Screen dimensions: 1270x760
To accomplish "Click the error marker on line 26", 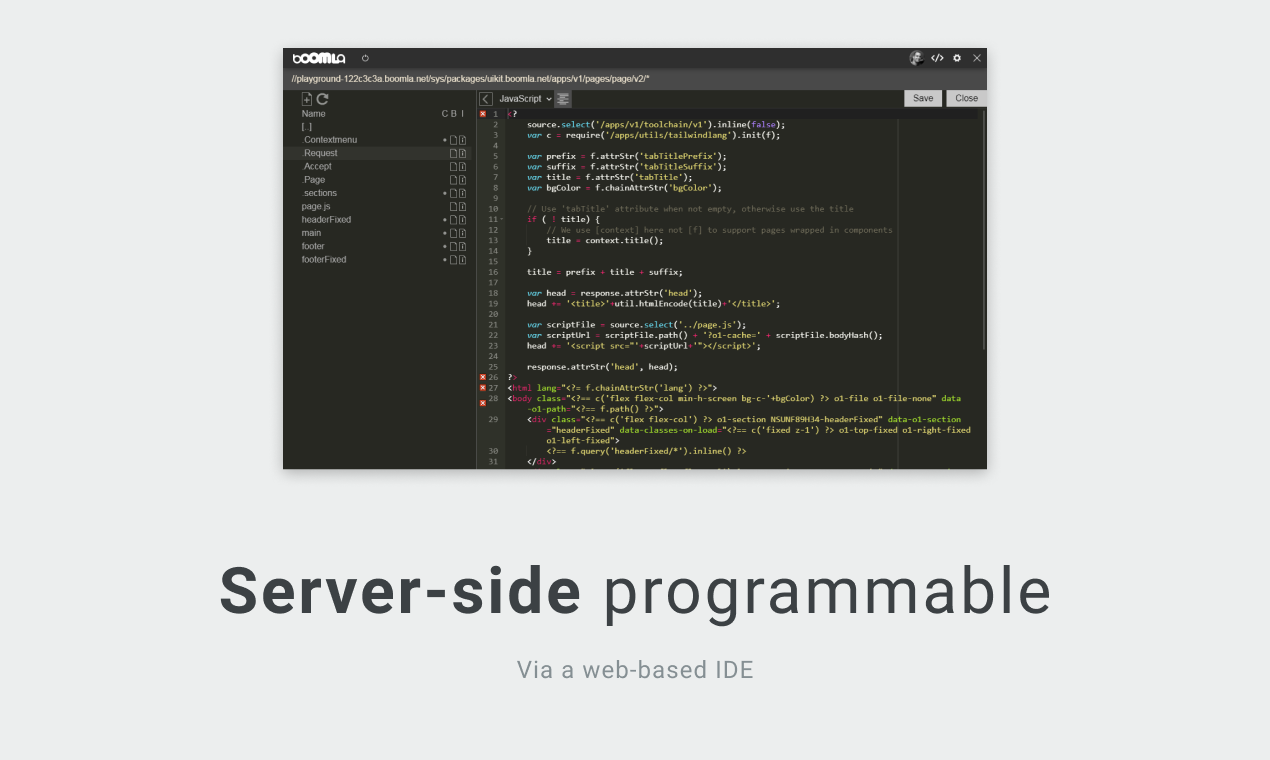I will click(483, 377).
